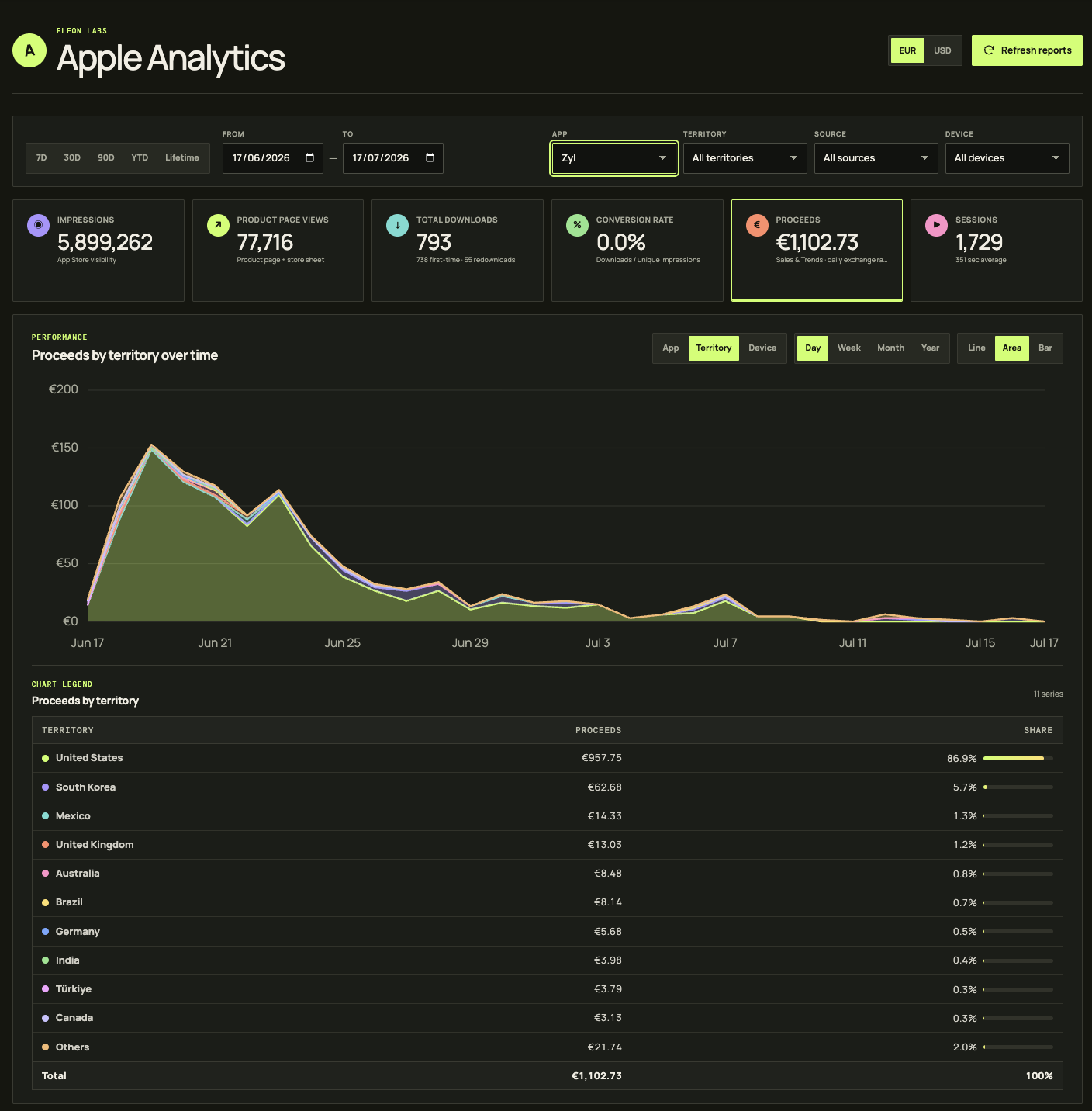Click the '€957.75' proceeds value
1092x1111 pixels.
(602, 758)
